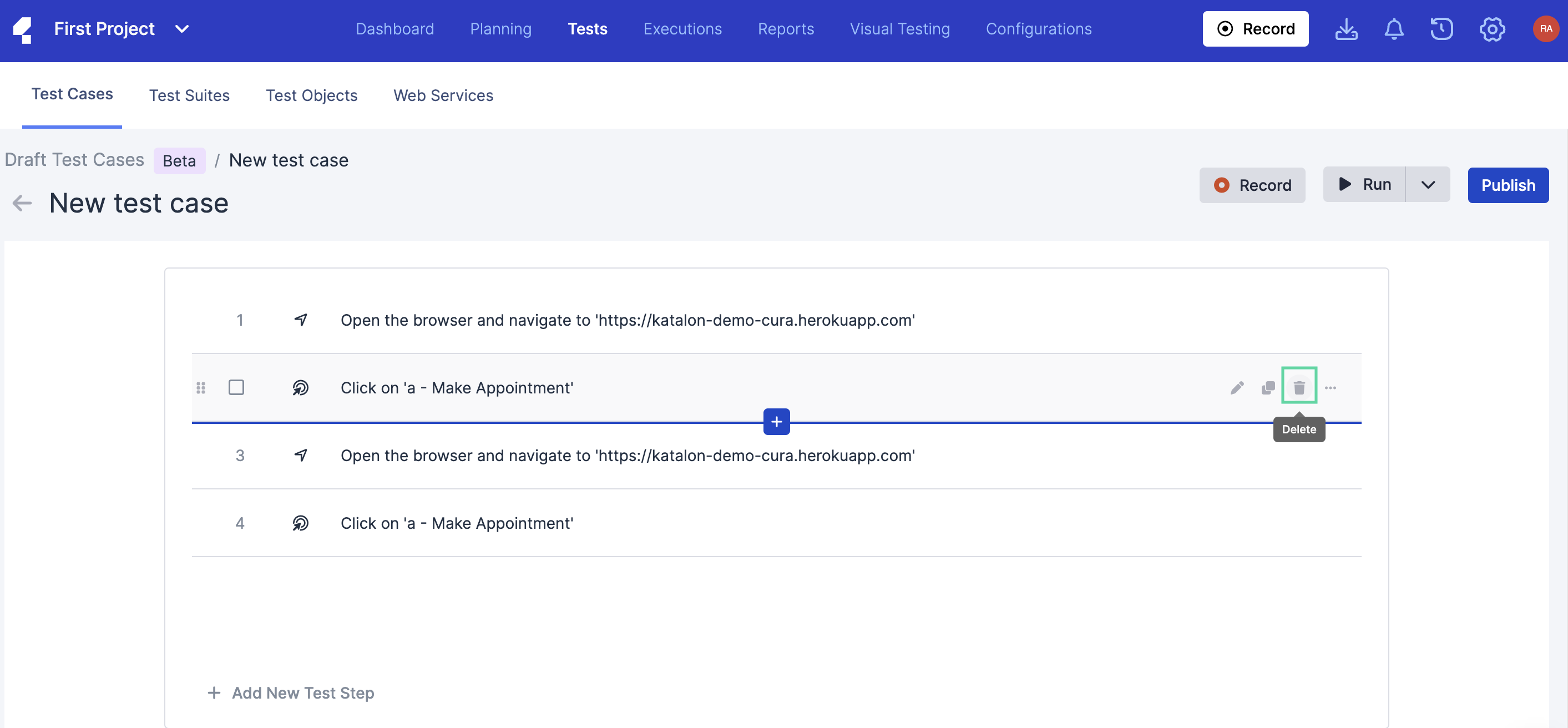This screenshot has height=728, width=1568.
Task: Switch to Test Suites tab
Action: tap(189, 95)
